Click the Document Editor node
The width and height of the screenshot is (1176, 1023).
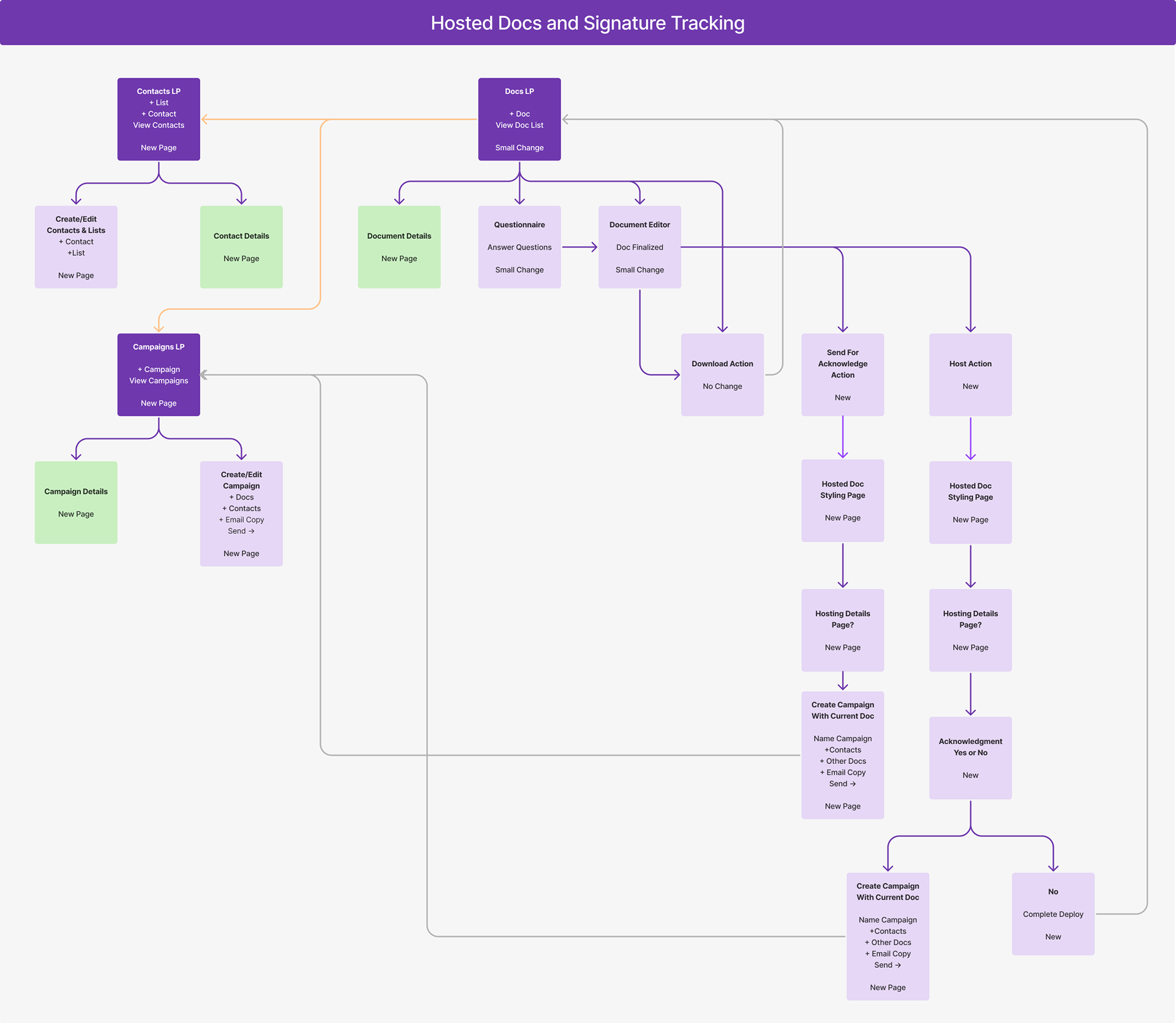click(639, 247)
